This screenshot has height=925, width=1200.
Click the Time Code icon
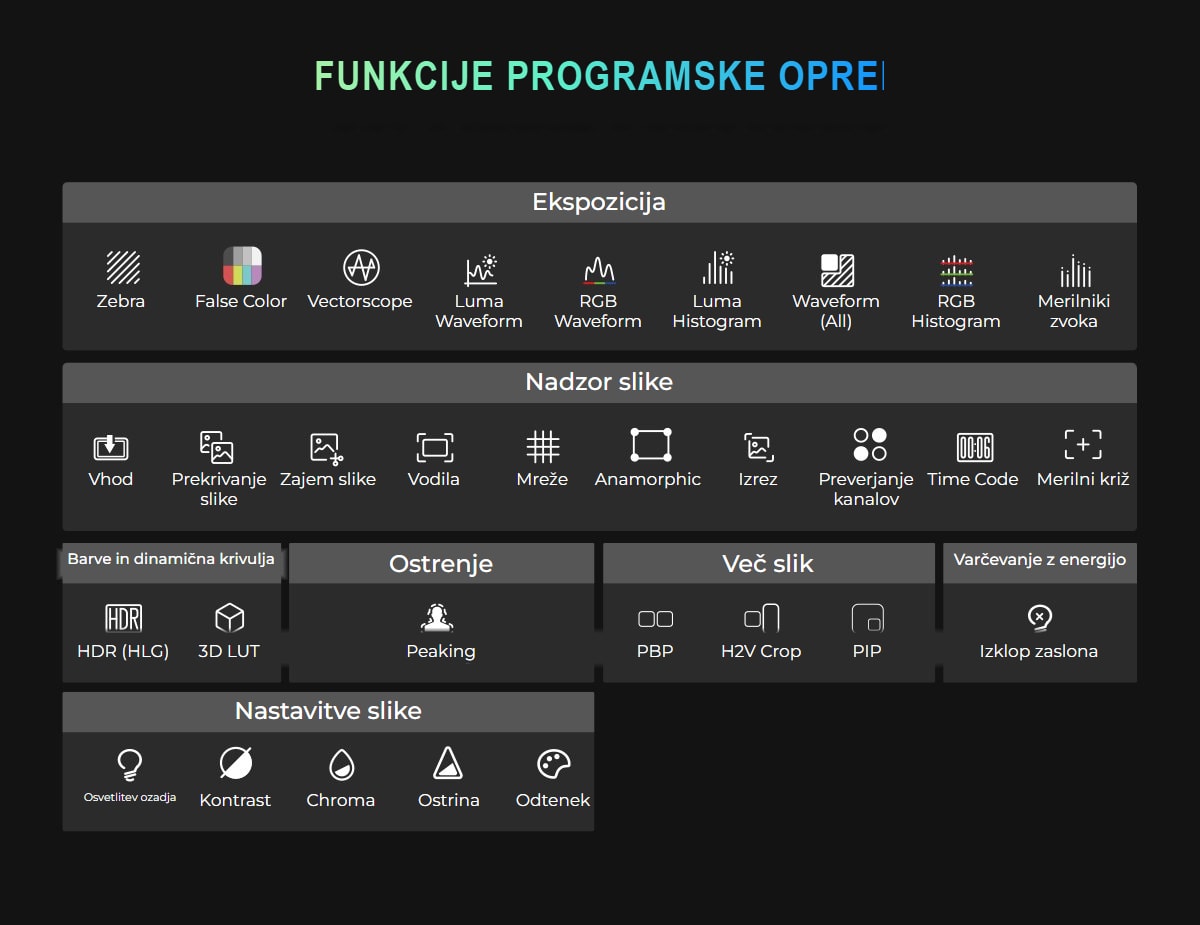point(975,447)
